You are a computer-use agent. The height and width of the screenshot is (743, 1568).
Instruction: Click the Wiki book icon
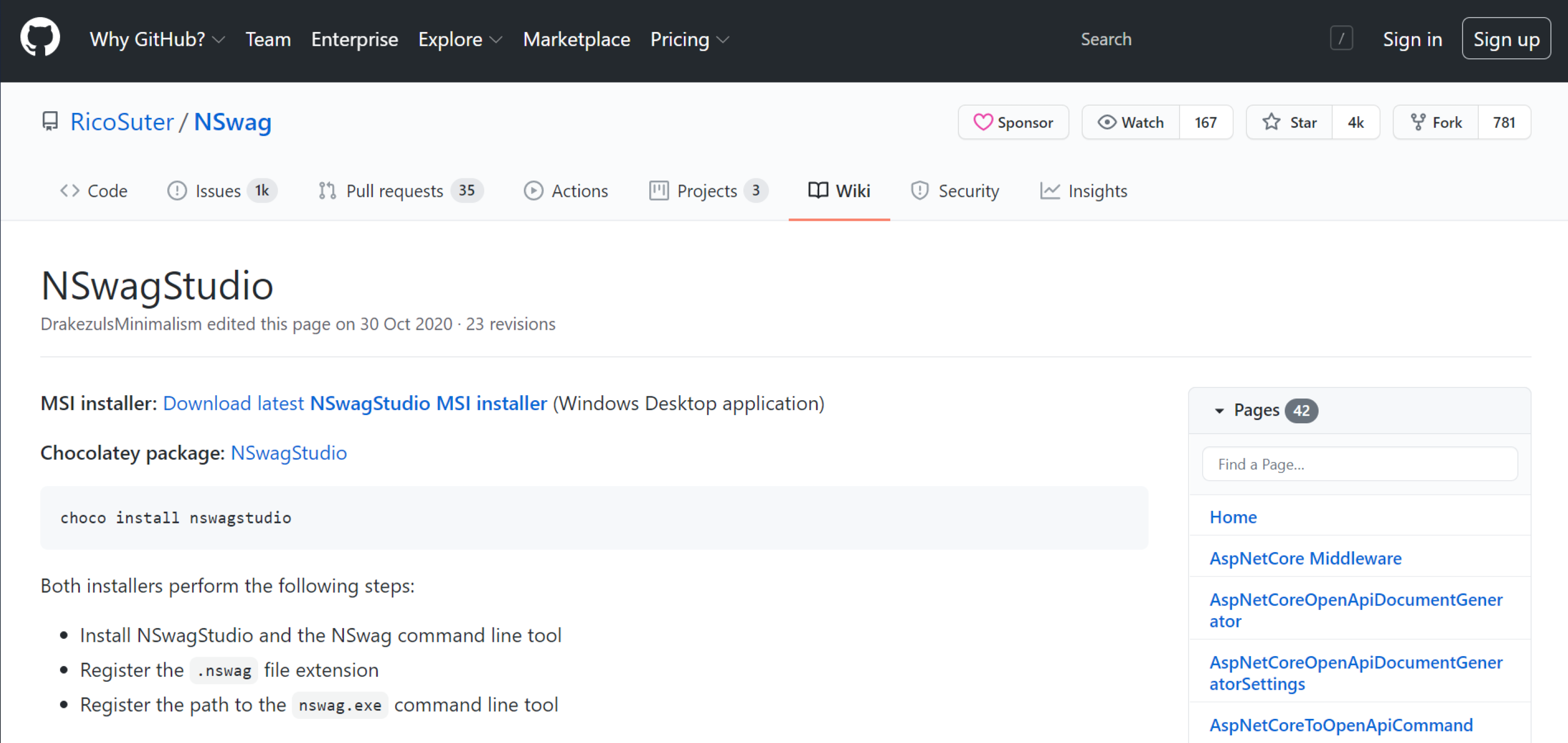click(x=818, y=190)
